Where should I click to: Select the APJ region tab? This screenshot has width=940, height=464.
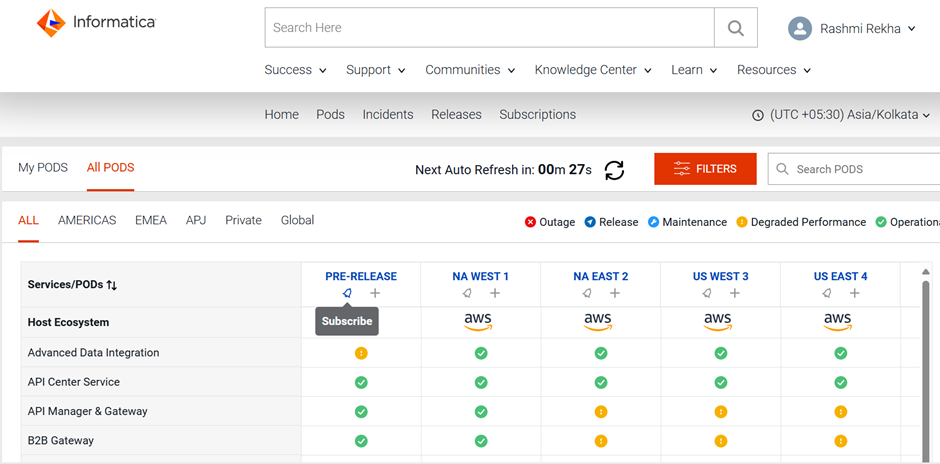(x=196, y=220)
